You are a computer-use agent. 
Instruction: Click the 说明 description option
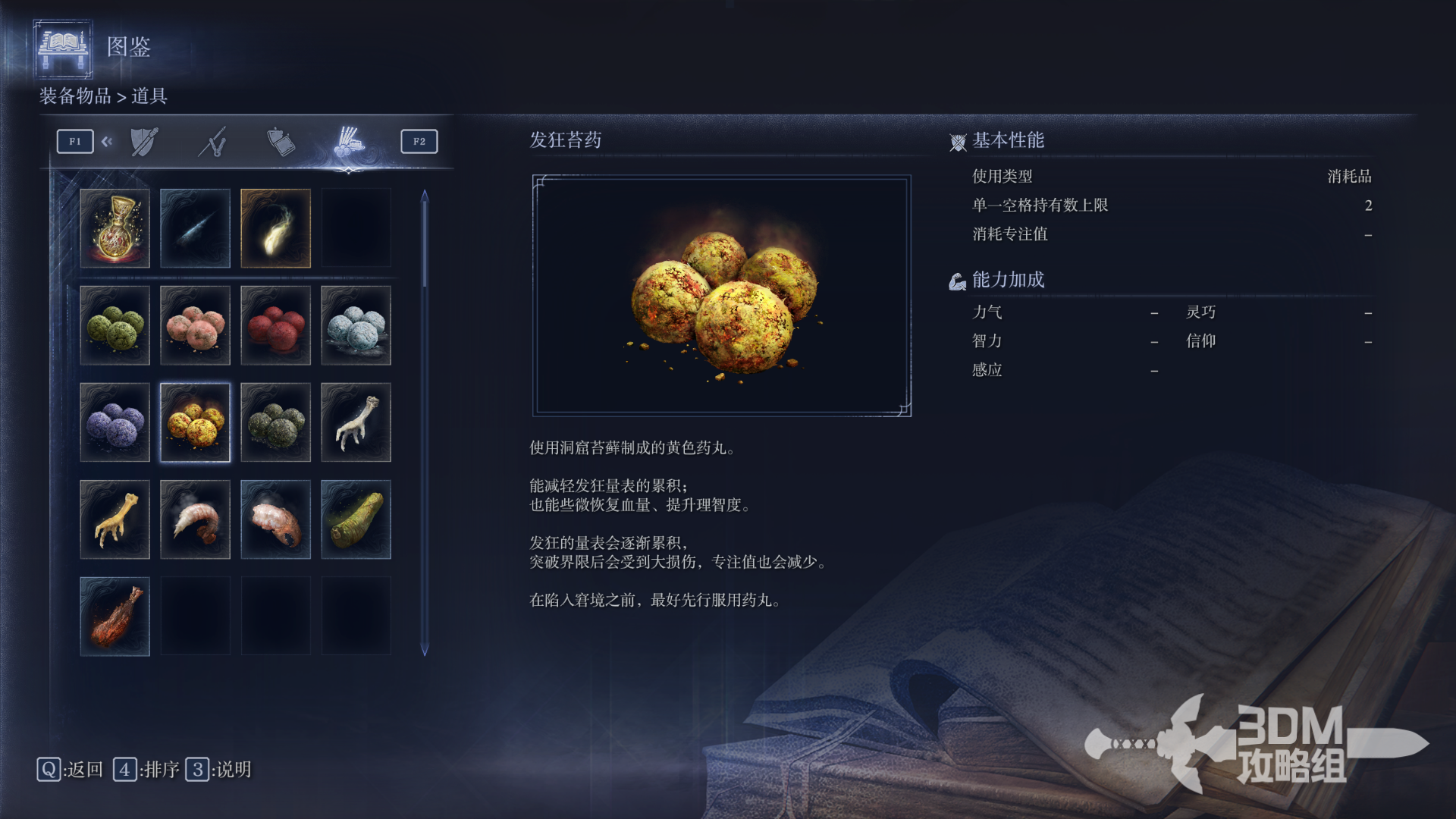[x=218, y=770]
